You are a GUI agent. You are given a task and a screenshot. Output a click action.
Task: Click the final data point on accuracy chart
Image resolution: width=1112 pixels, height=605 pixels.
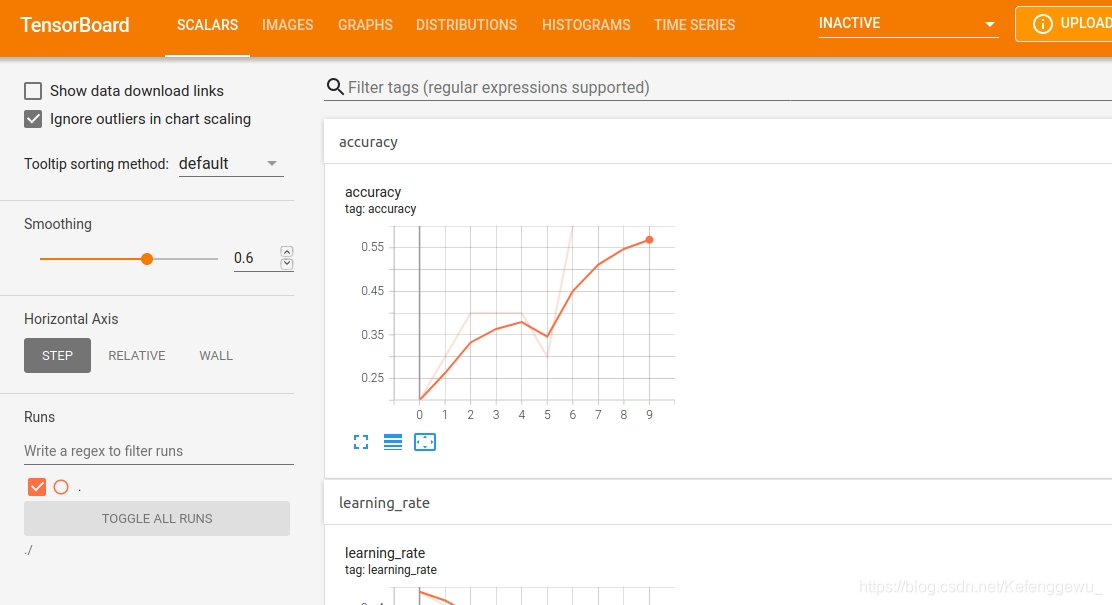(x=649, y=240)
